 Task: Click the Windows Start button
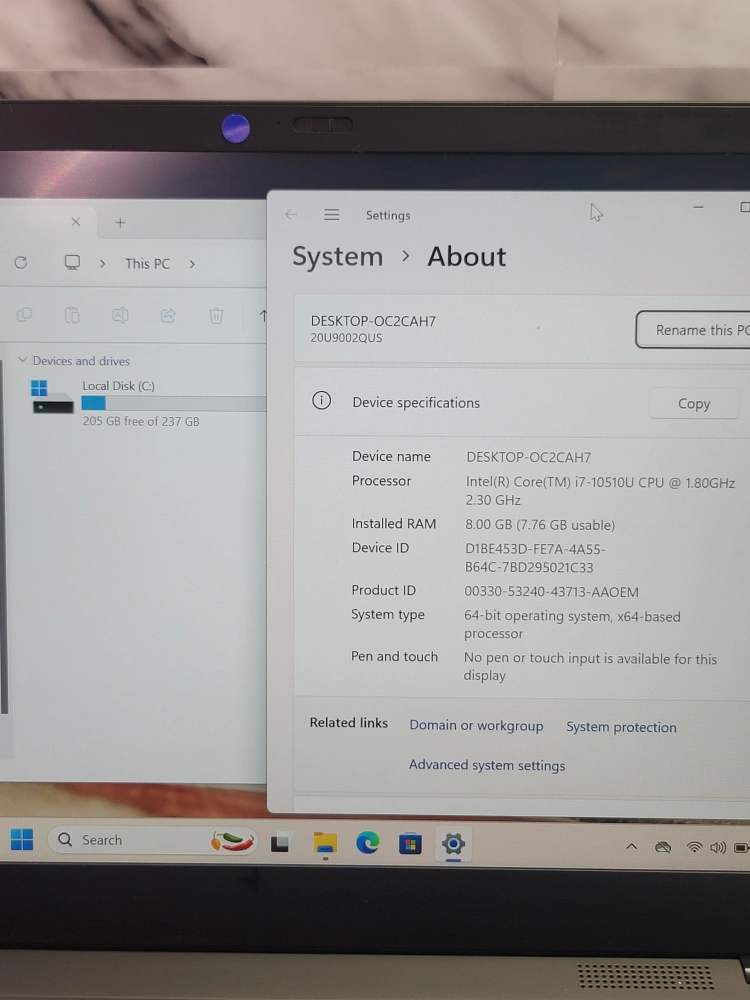pos(22,840)
